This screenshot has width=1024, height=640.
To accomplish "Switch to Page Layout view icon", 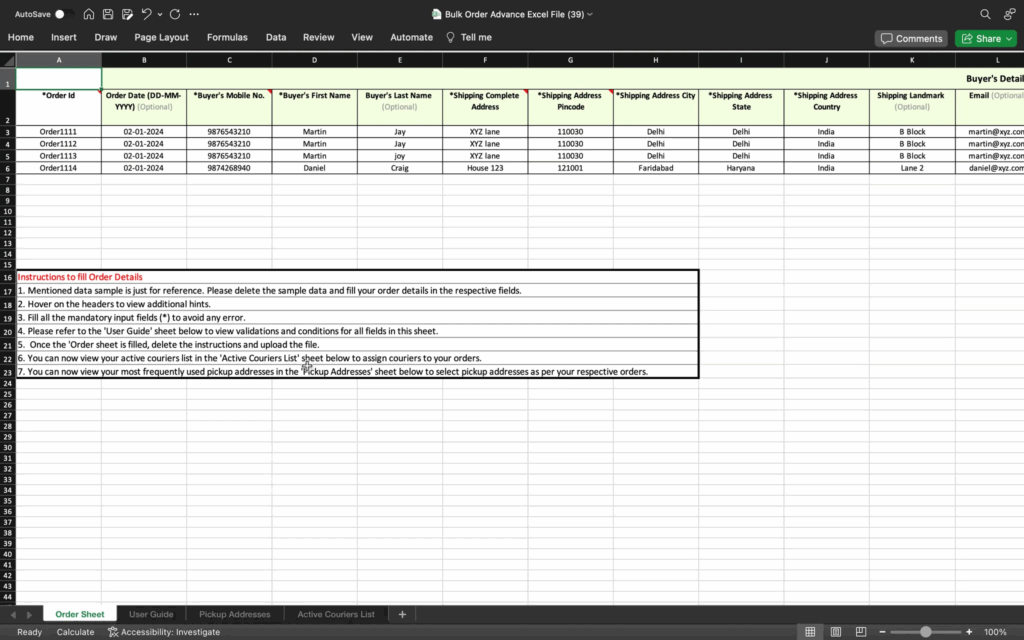I will click(834, 632).
